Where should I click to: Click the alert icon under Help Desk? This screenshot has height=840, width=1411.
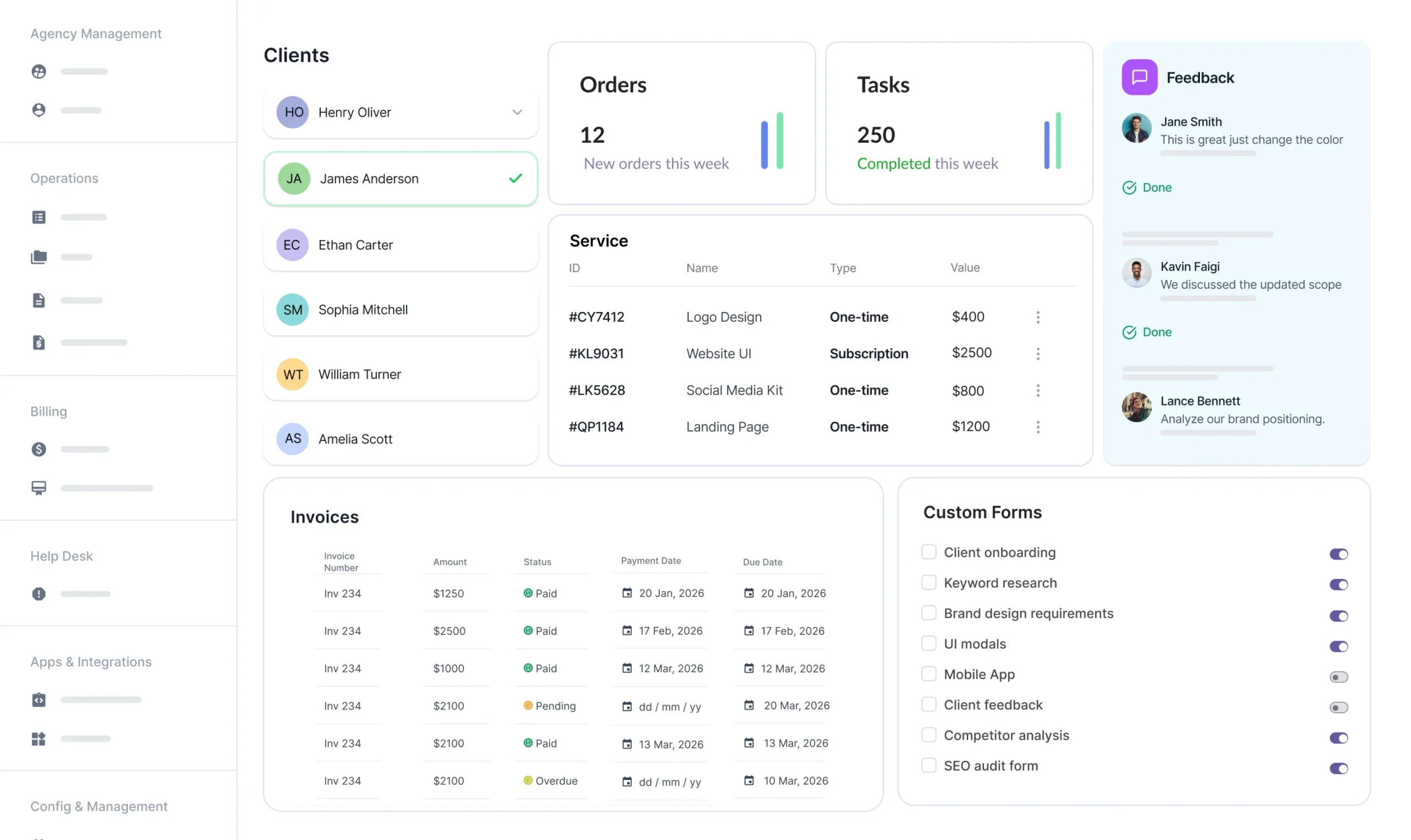(39, 594)
